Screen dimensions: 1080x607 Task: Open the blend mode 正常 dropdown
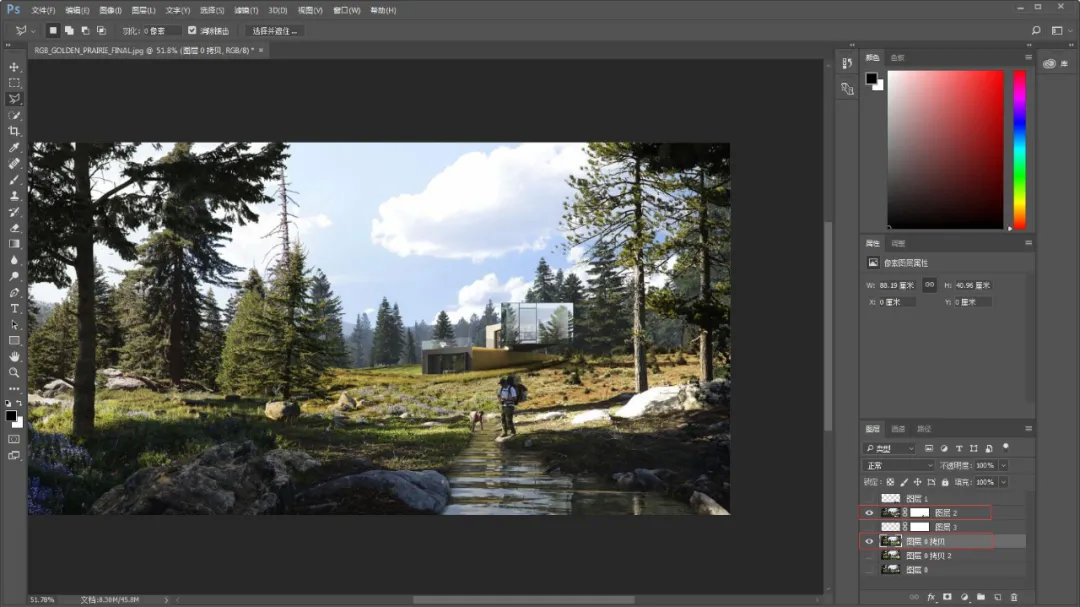click(898, 465)
